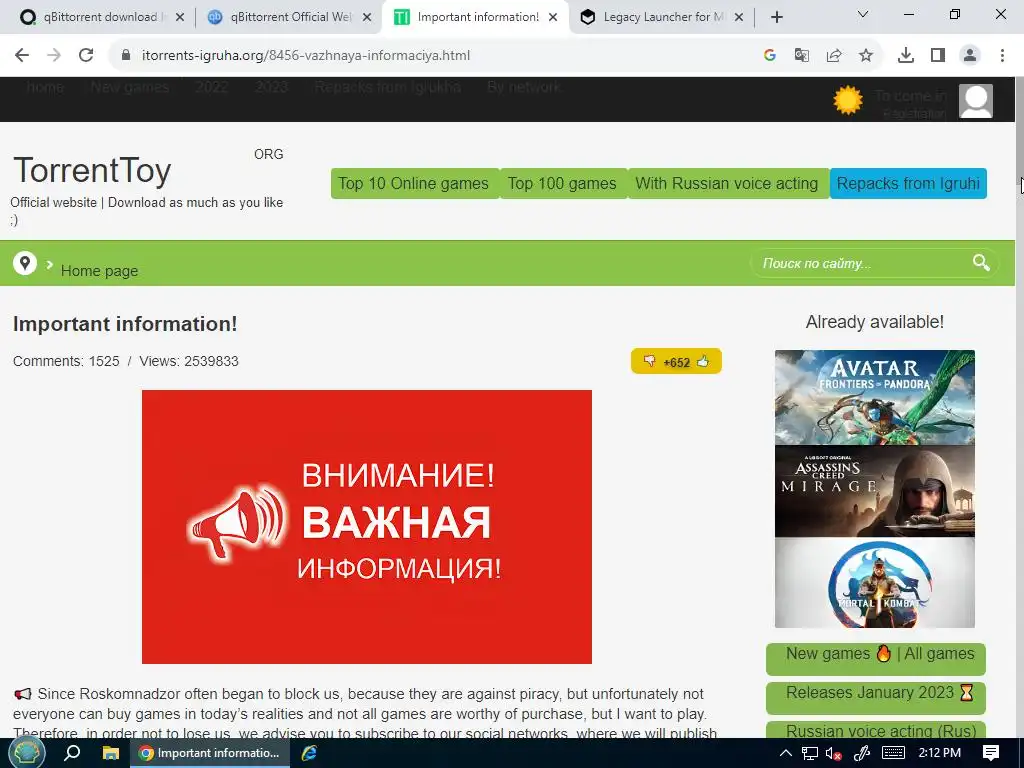The image size is (1024, 768).
Task: Click the muted volume tray icon
Action: [833, 753]
